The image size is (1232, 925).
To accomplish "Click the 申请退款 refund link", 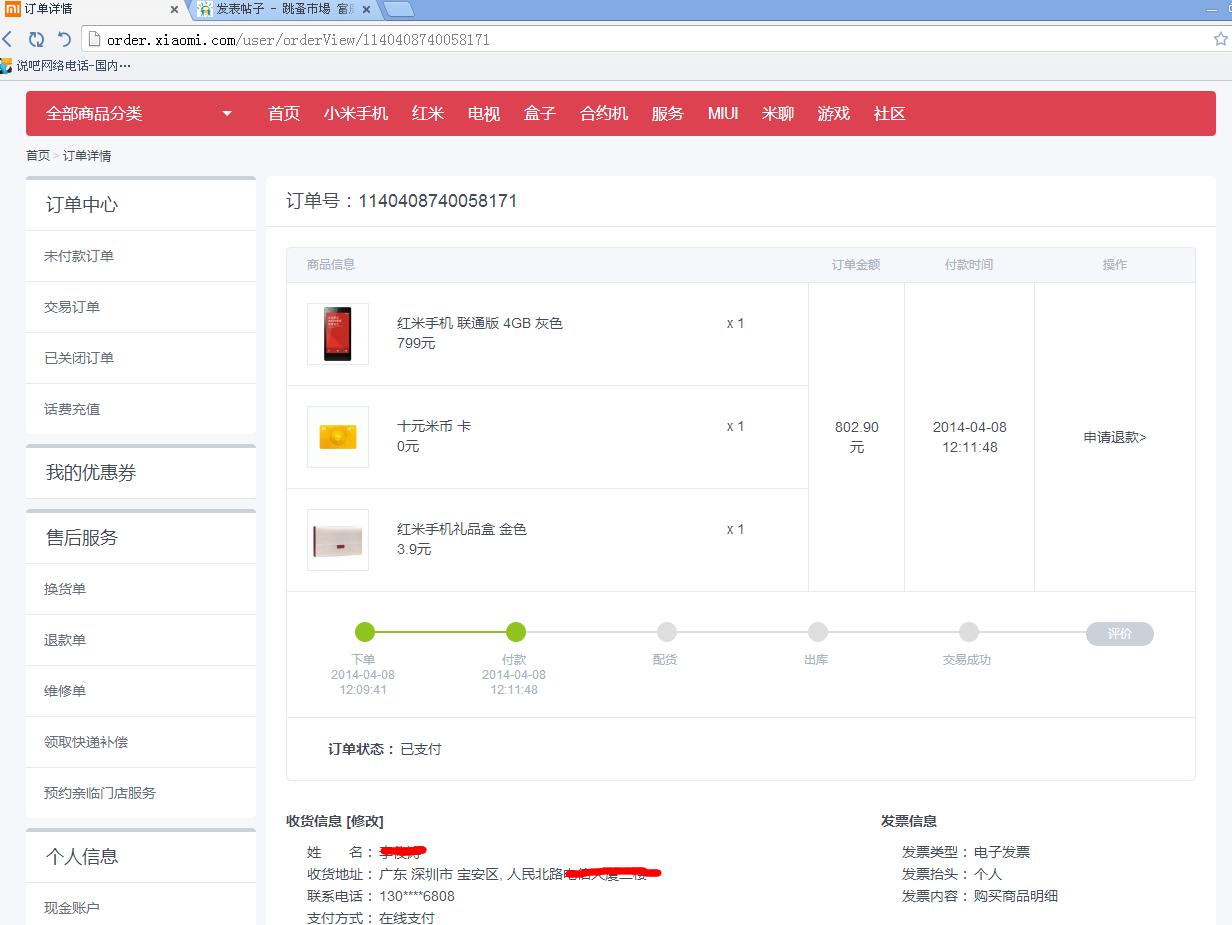I will click(1114, 437).
